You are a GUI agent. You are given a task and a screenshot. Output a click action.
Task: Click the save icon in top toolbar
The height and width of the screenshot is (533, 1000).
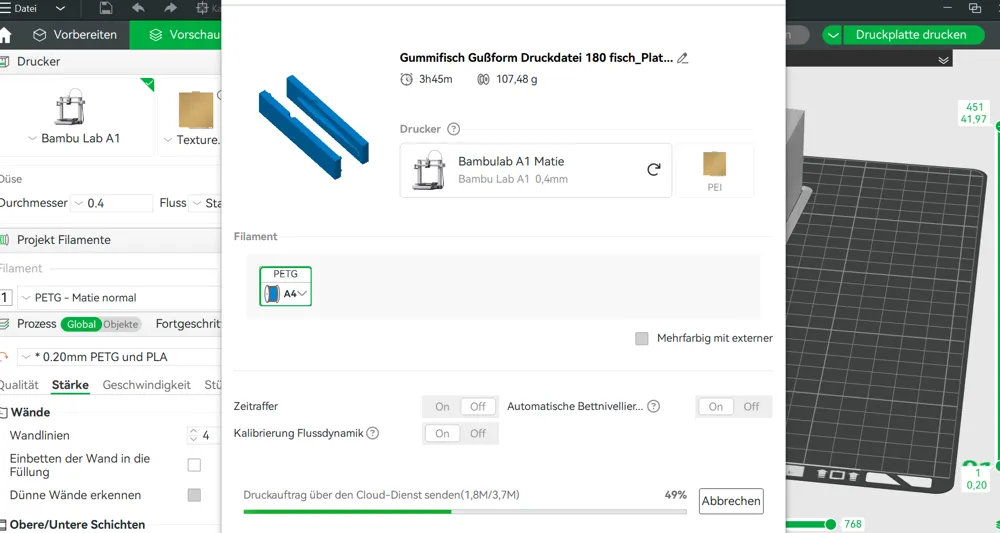tap(107, 8)
